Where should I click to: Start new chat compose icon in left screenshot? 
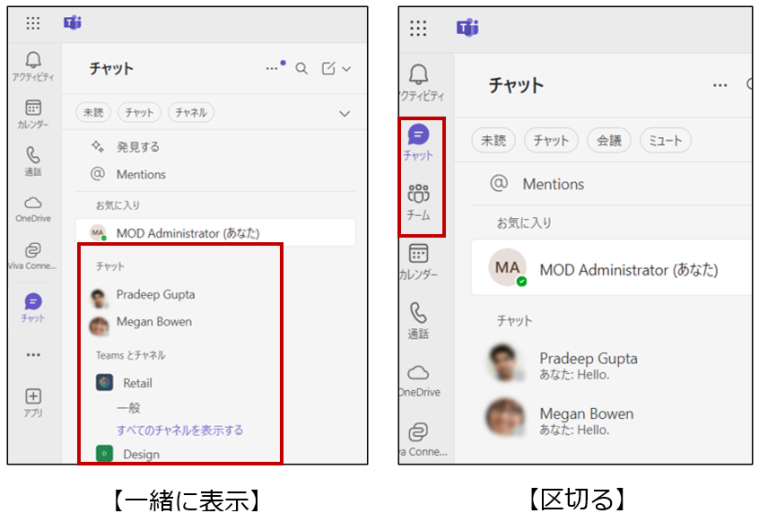328,68
